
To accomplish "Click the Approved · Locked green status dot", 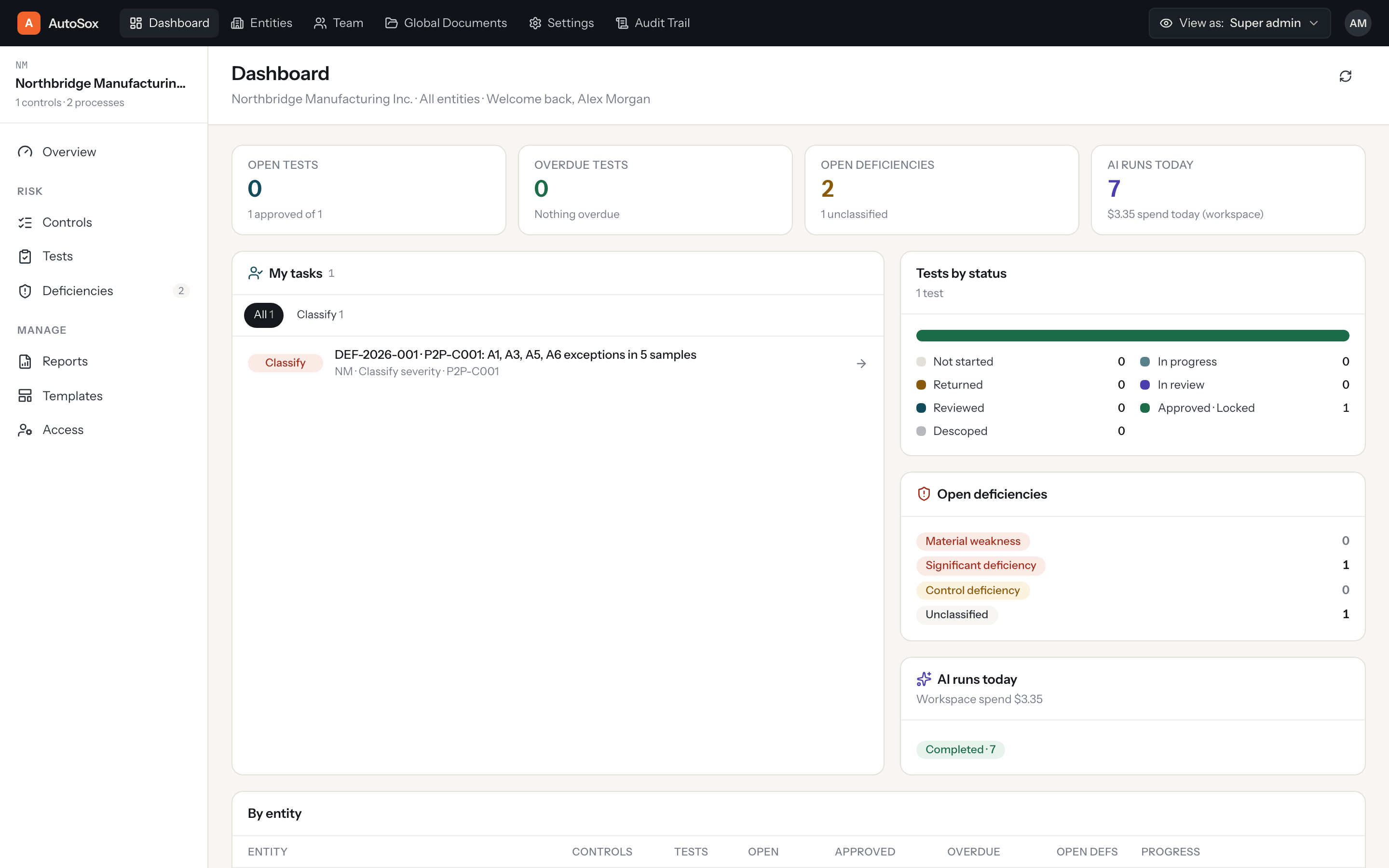I will [x=1144, y=408].
